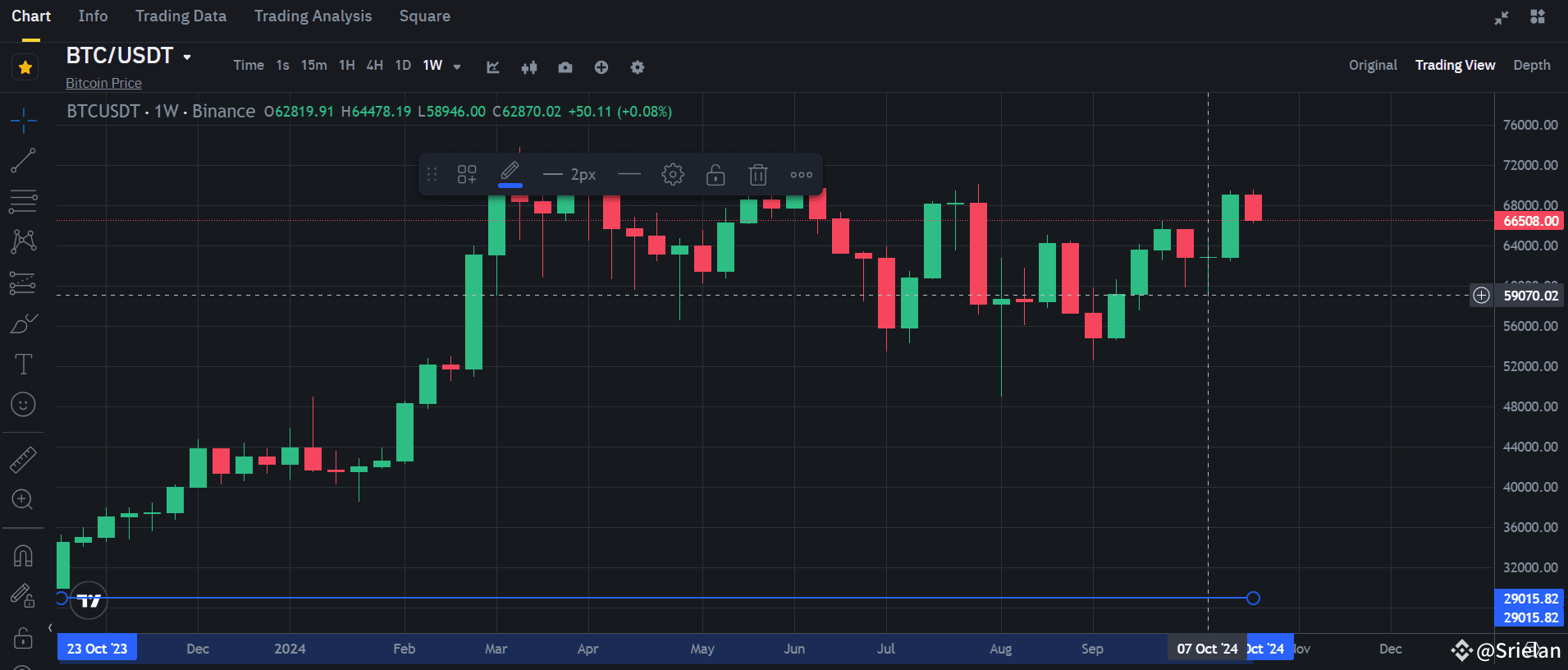Switch to the Info tab
The height and width of the screenshot is (670, 1568).
click(x=93, y=16)
